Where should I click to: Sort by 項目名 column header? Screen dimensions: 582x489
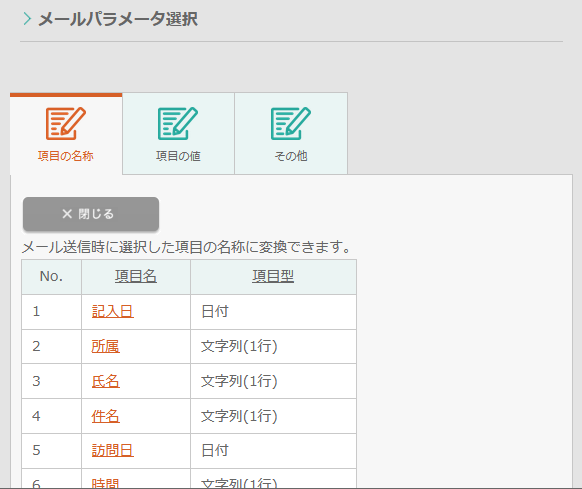click(x=136, y=276)
